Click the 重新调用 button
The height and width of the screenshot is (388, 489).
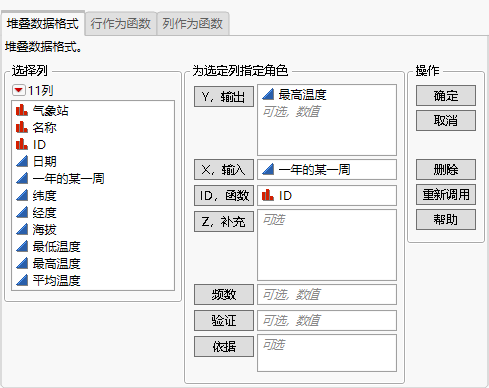coord(446,194)
